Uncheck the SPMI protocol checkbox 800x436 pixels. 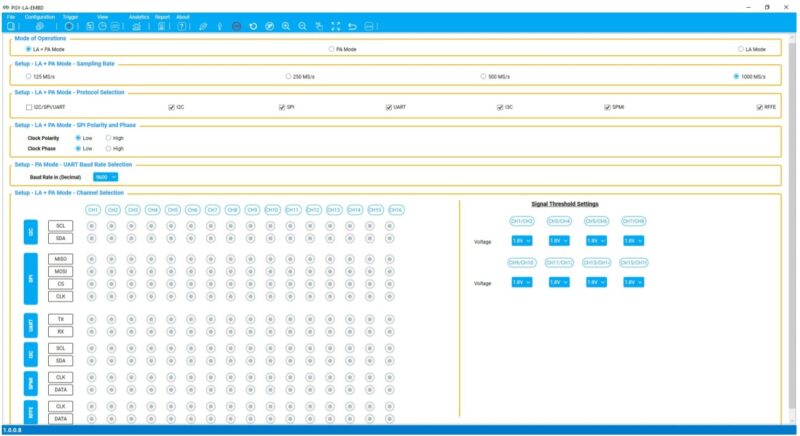point(607,107)
